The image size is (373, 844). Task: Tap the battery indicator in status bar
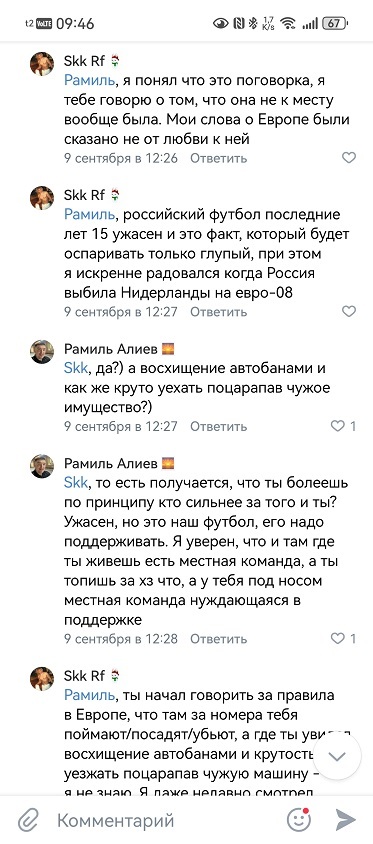tap(335, 23)
